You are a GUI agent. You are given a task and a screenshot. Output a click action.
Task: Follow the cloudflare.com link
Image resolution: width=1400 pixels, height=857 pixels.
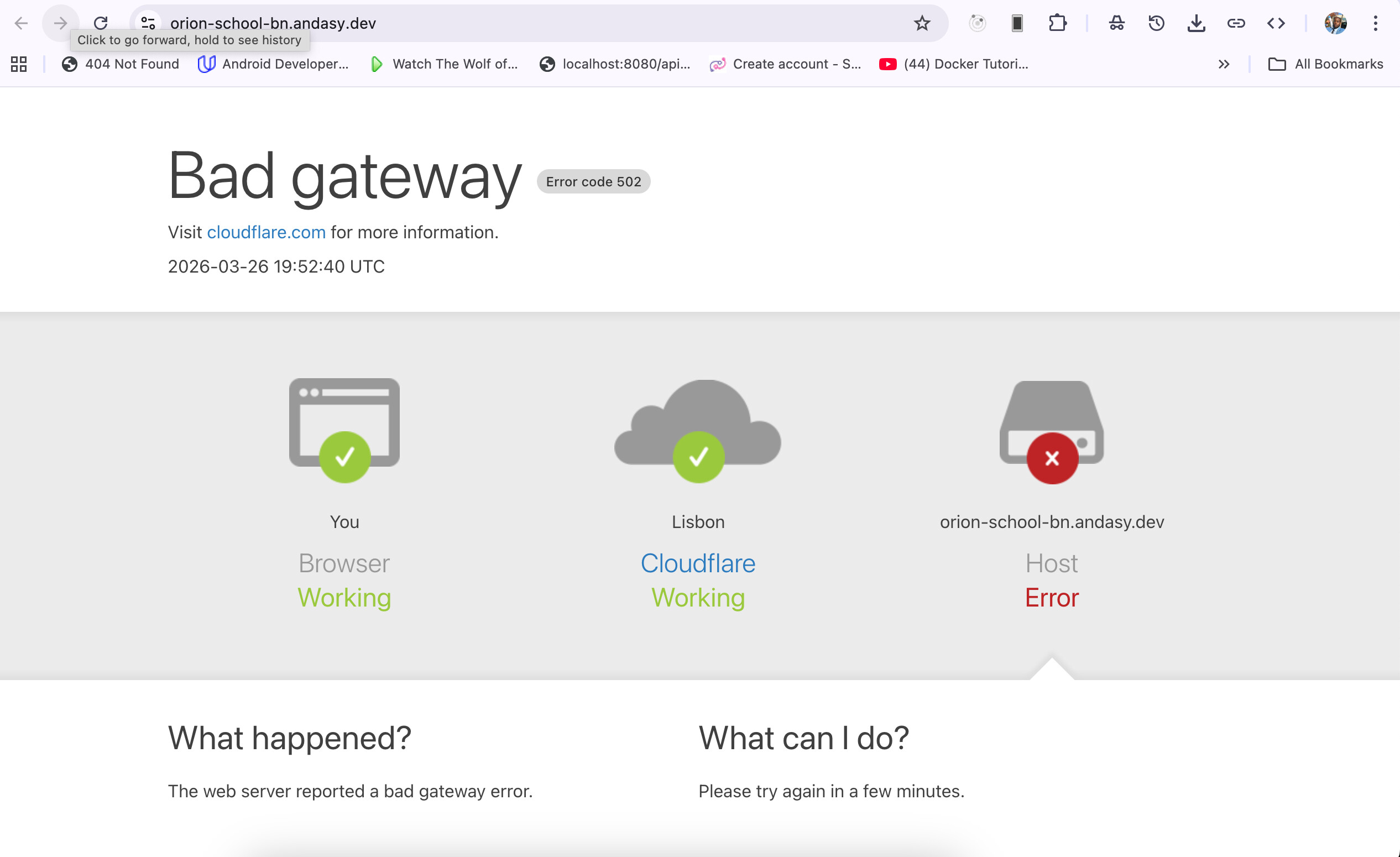click(266, 232)
